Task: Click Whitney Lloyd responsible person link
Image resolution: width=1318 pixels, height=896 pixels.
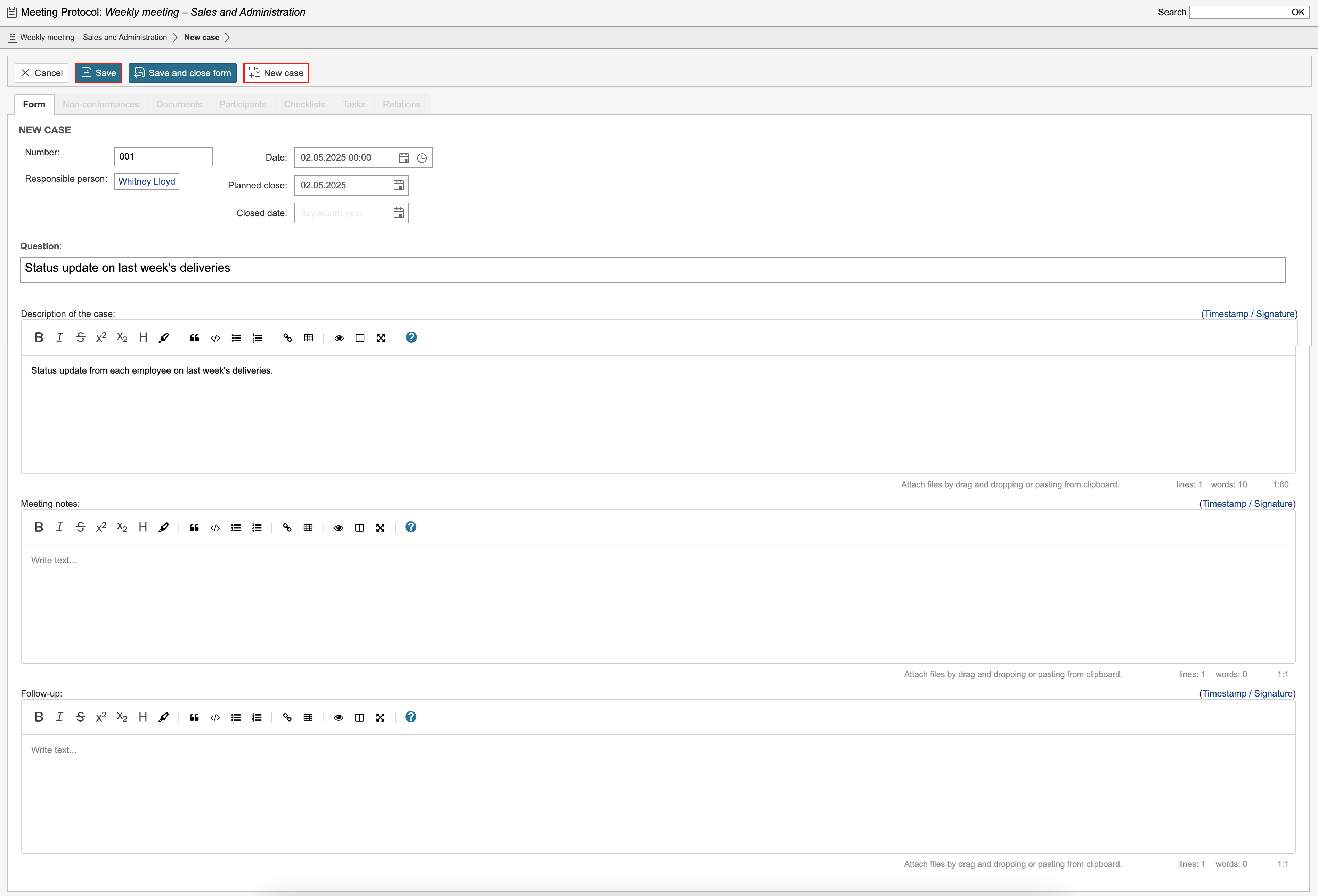Action: [x=146, y=181]
